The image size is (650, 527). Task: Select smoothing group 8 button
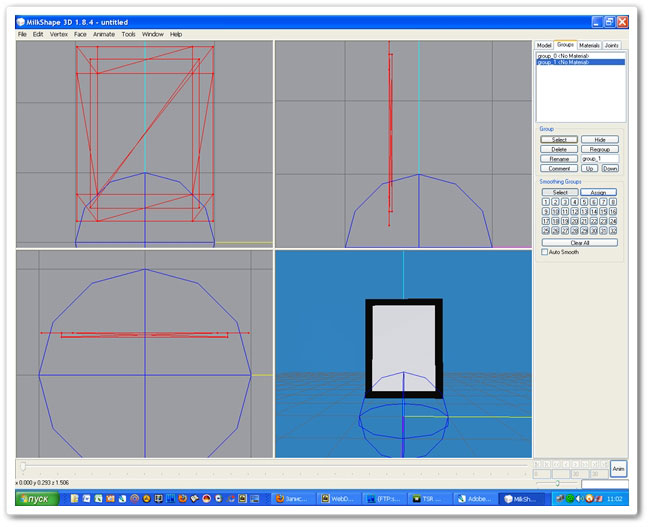[613, 202]
